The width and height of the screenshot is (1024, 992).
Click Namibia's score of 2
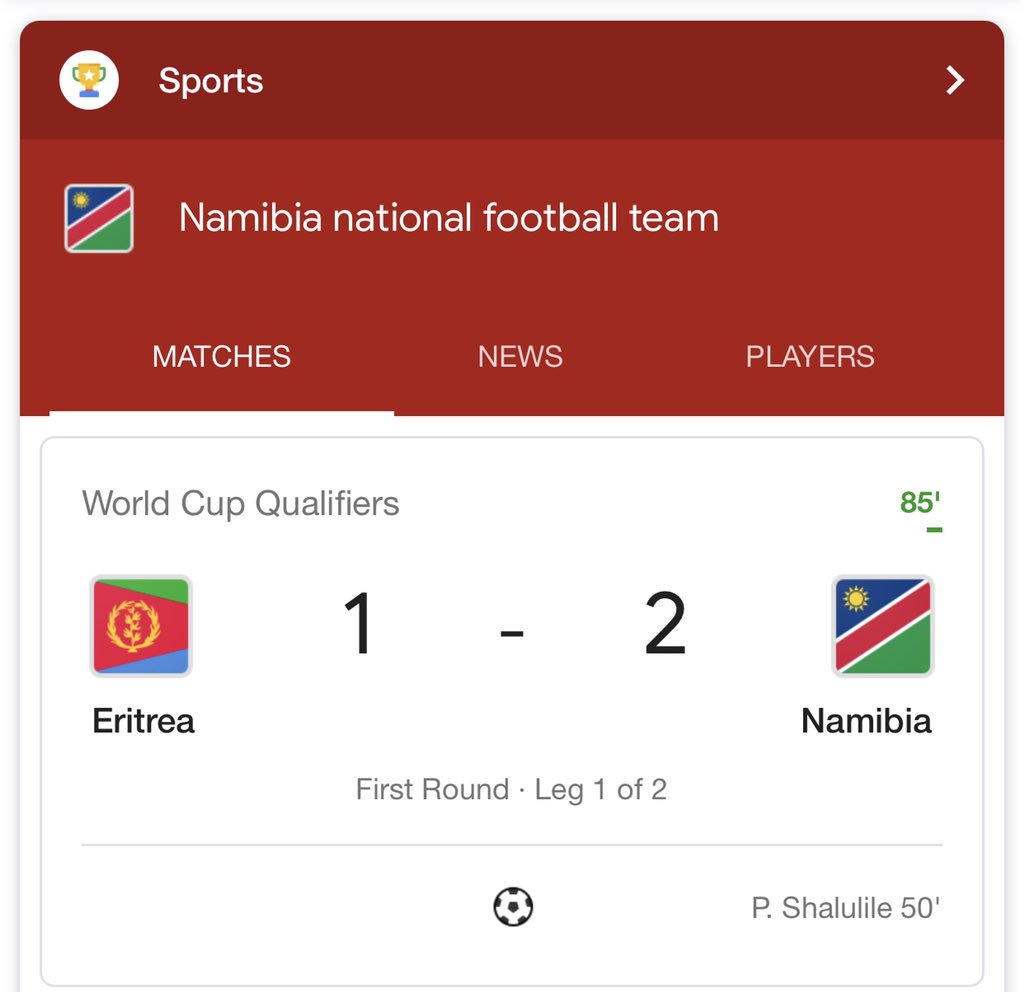click(665, 622)
